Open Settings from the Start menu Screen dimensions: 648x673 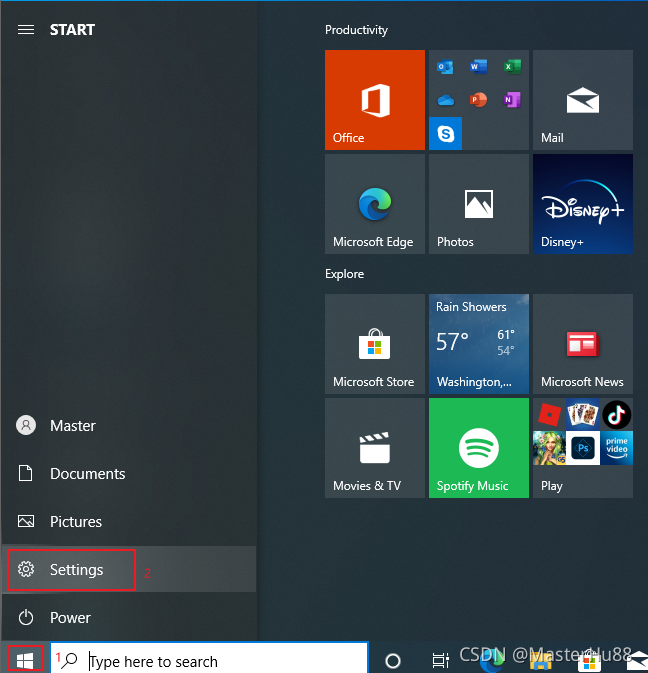(129, 570)
